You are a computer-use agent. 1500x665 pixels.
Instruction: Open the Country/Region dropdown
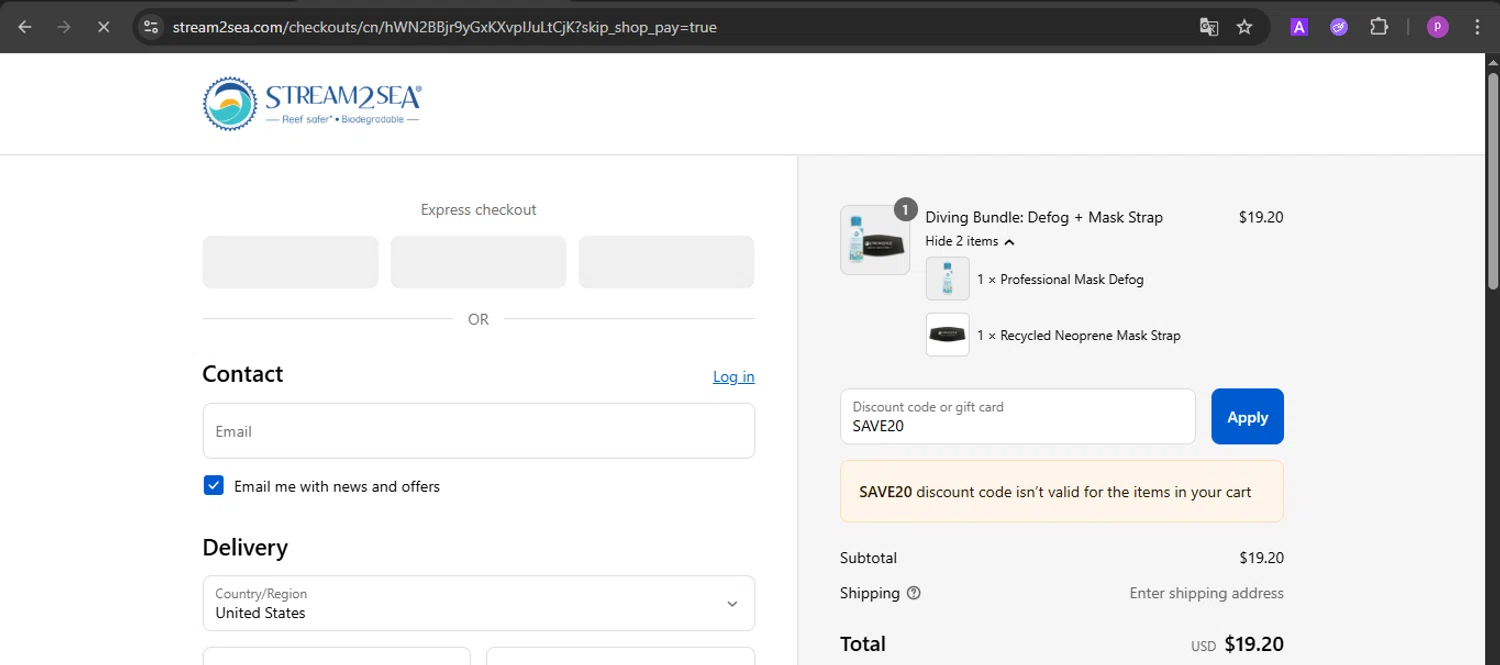479,603
